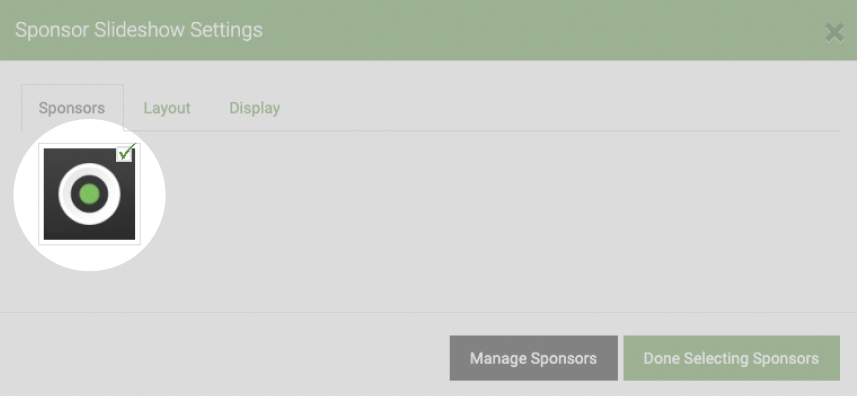Finish sponsor selection using the green button
This screenshot has width=857, height=396.
[731, 358]
